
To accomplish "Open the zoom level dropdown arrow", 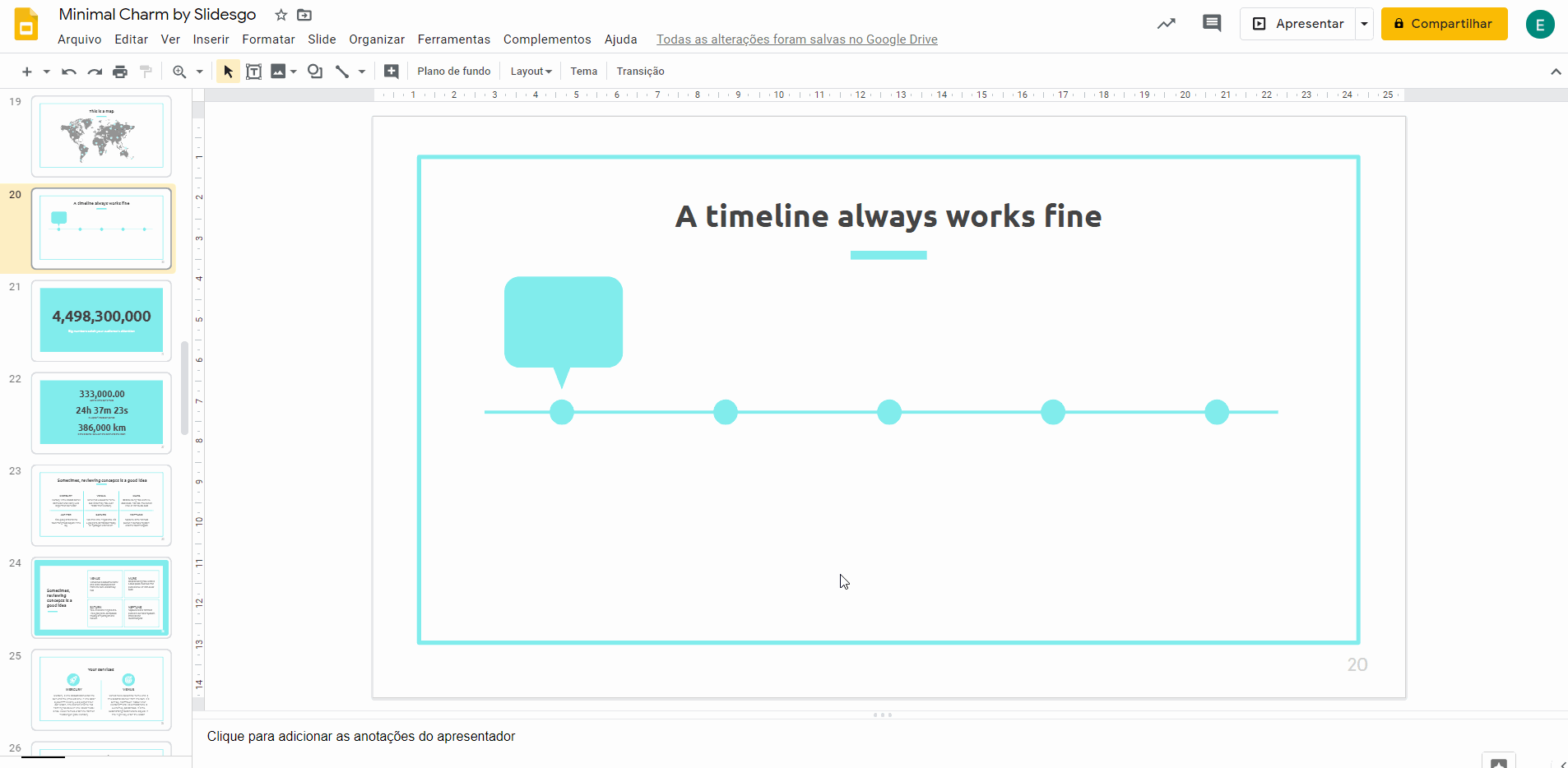I will [199, 72].
